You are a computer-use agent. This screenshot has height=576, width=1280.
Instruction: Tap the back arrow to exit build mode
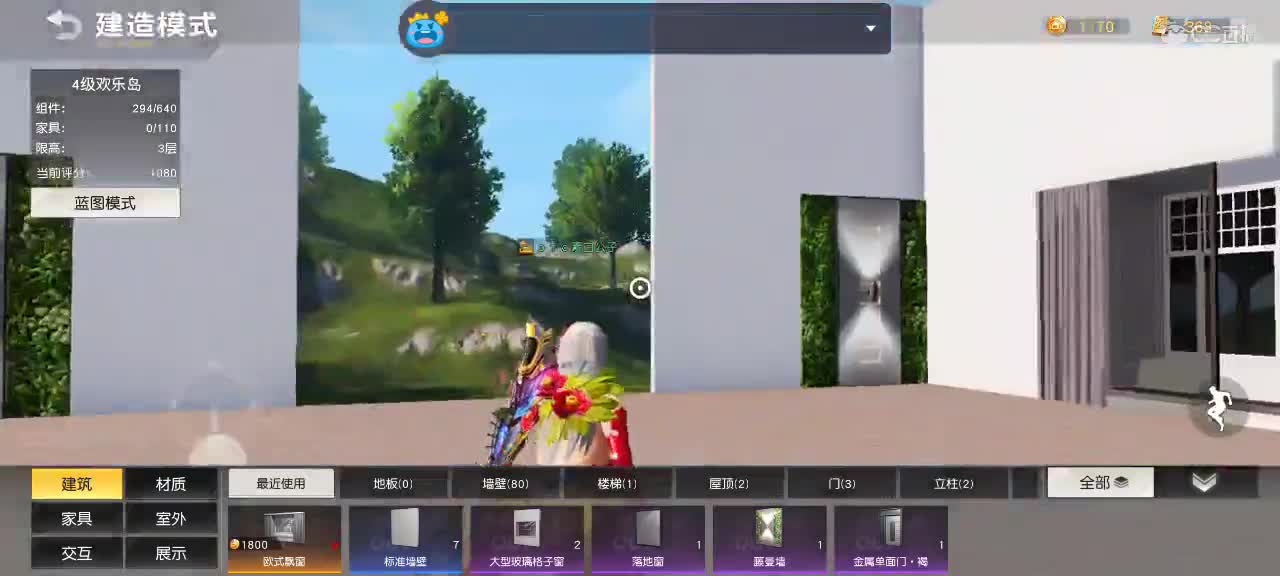(63, 26)
